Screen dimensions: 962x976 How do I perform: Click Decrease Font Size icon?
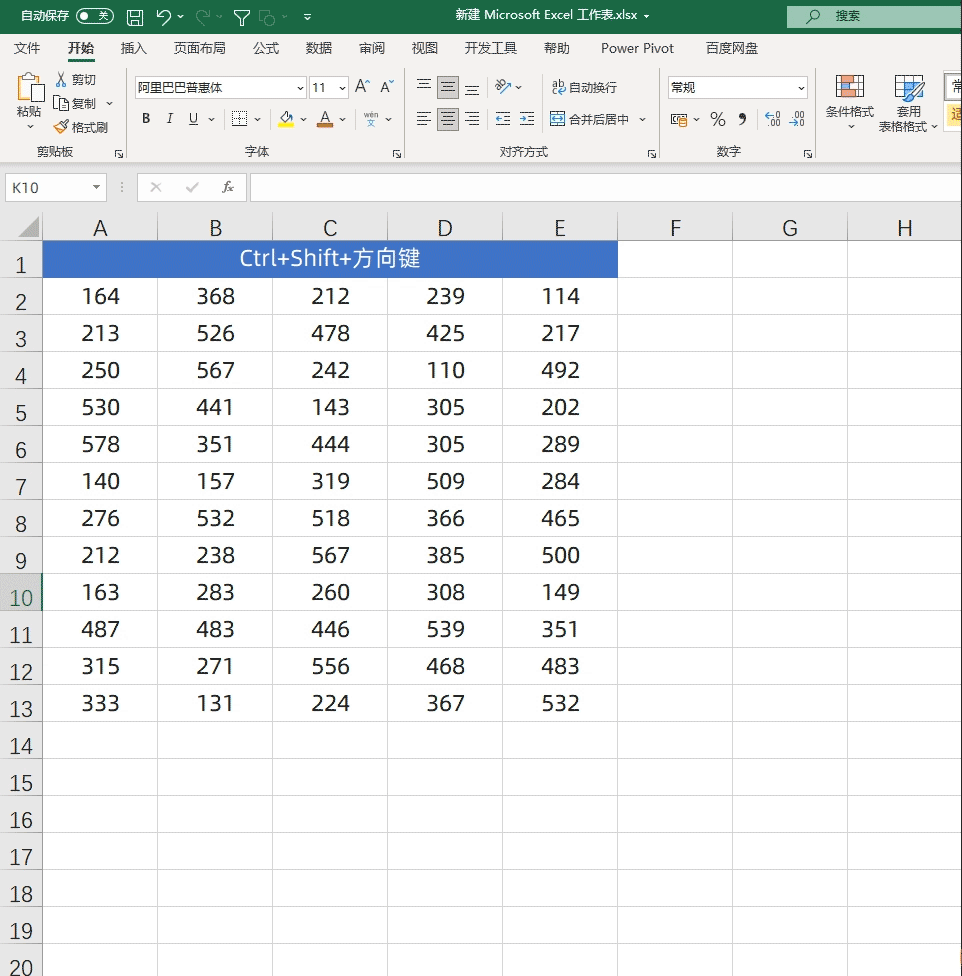click(x=387, y=87)
